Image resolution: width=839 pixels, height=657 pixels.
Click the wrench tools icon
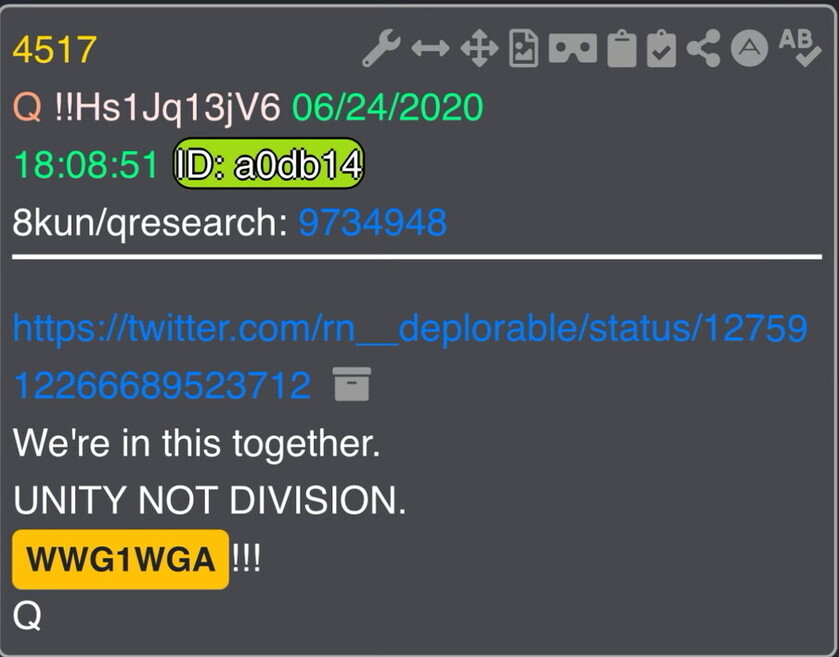(x=381, y=48)
